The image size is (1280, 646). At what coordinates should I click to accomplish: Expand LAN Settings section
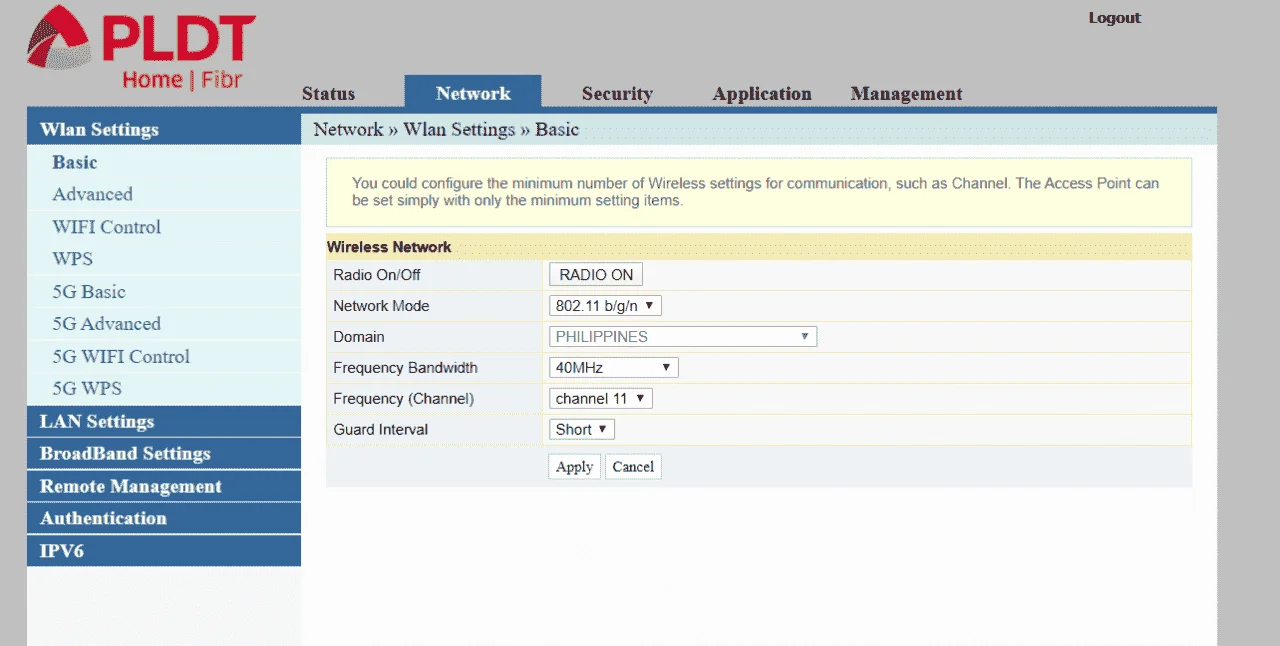tap(164, 421)
